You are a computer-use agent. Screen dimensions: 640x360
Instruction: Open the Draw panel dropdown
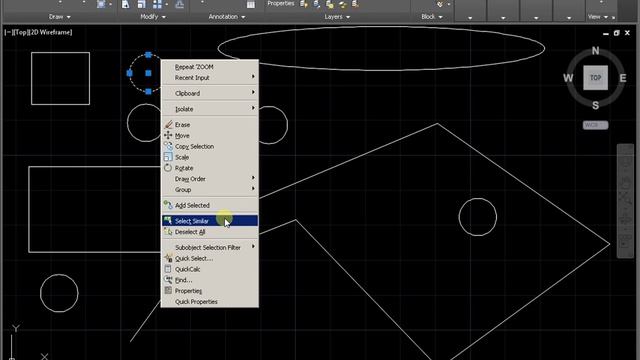60,17
